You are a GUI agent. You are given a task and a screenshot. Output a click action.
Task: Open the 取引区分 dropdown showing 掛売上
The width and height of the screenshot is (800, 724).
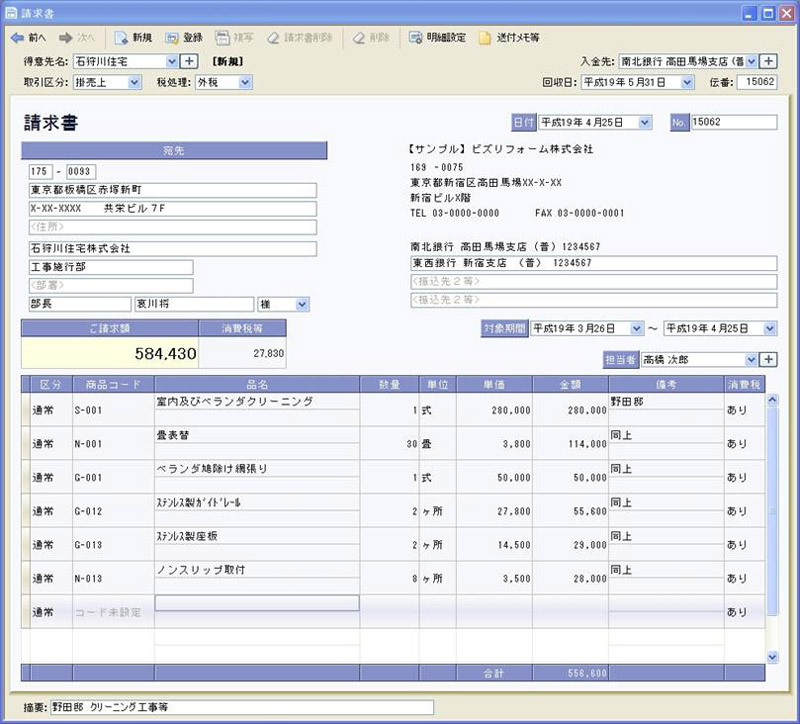coord(134,82)
